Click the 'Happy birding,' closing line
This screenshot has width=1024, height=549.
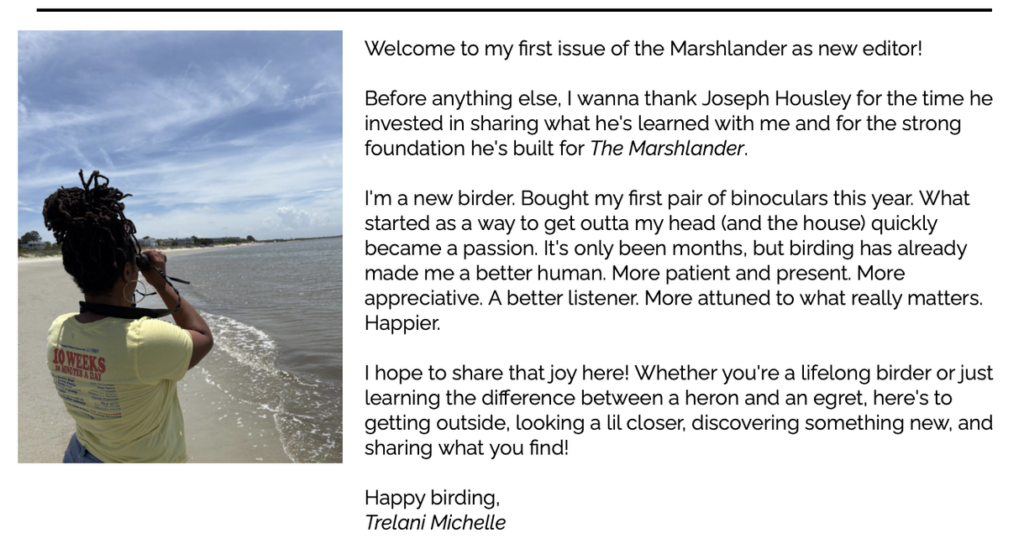(x=432, y=497)
